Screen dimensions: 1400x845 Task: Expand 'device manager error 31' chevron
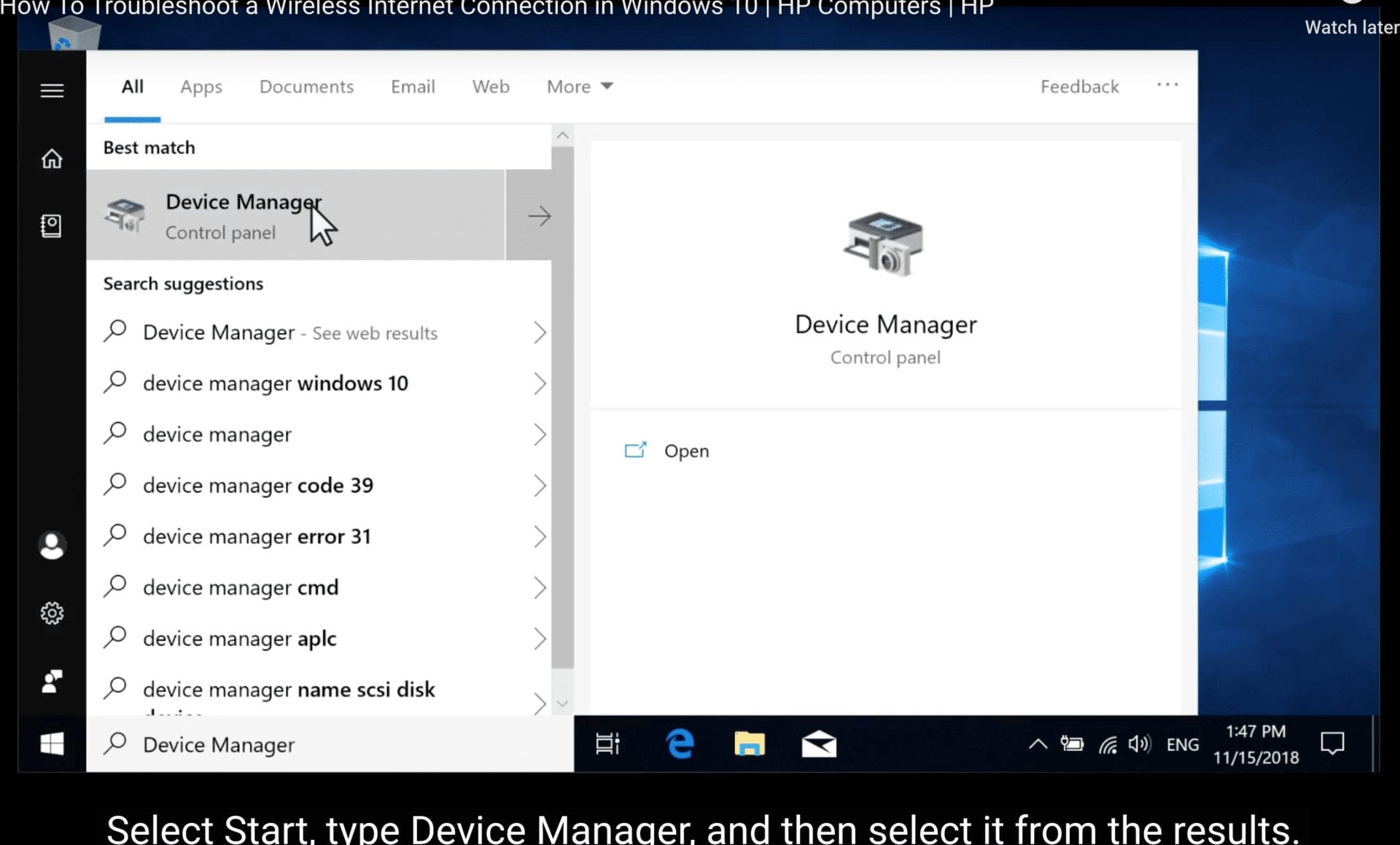(540, 537)
